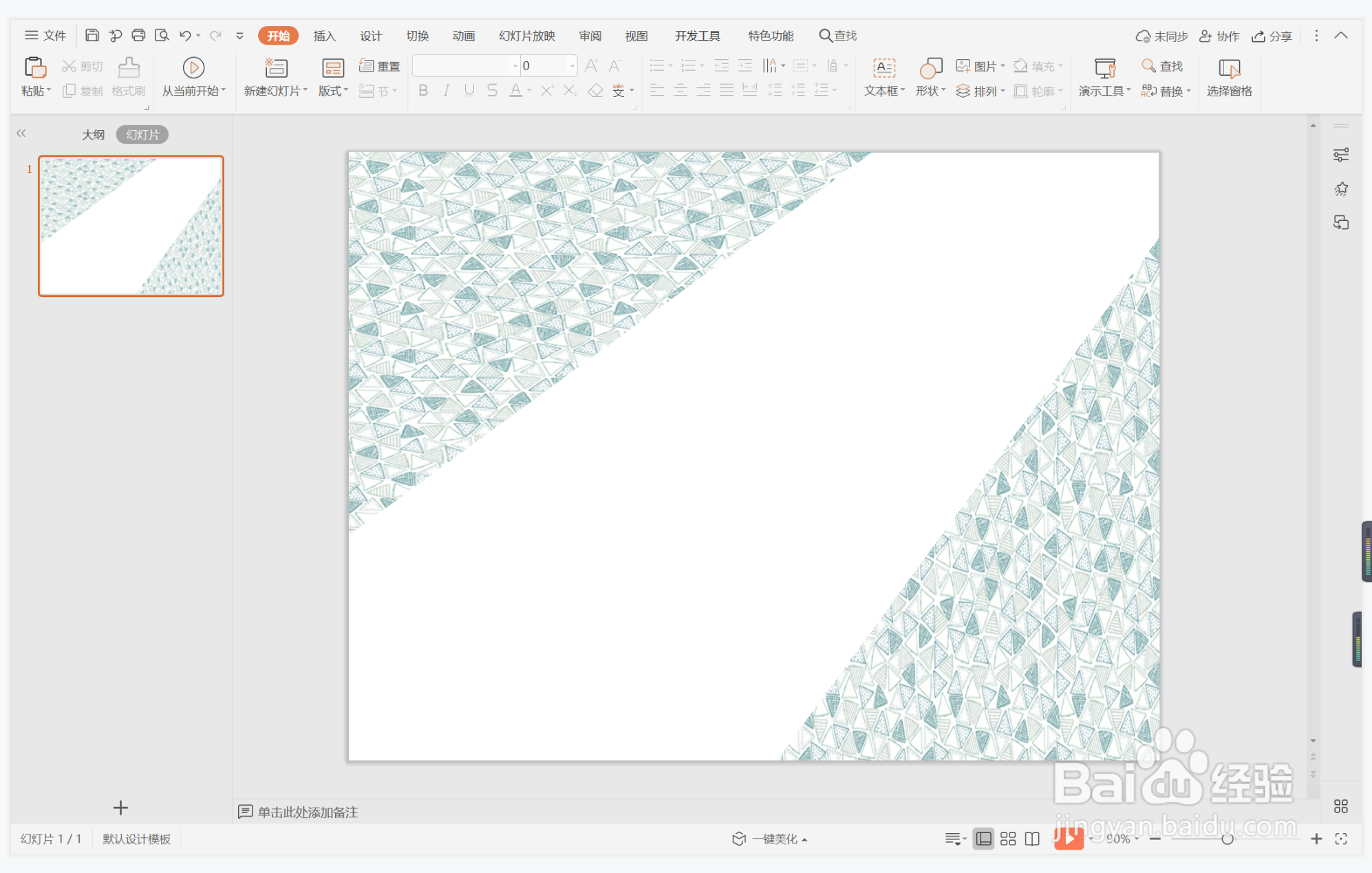
Task: Click the zoom slider handle
Action: click(1227, 839)
